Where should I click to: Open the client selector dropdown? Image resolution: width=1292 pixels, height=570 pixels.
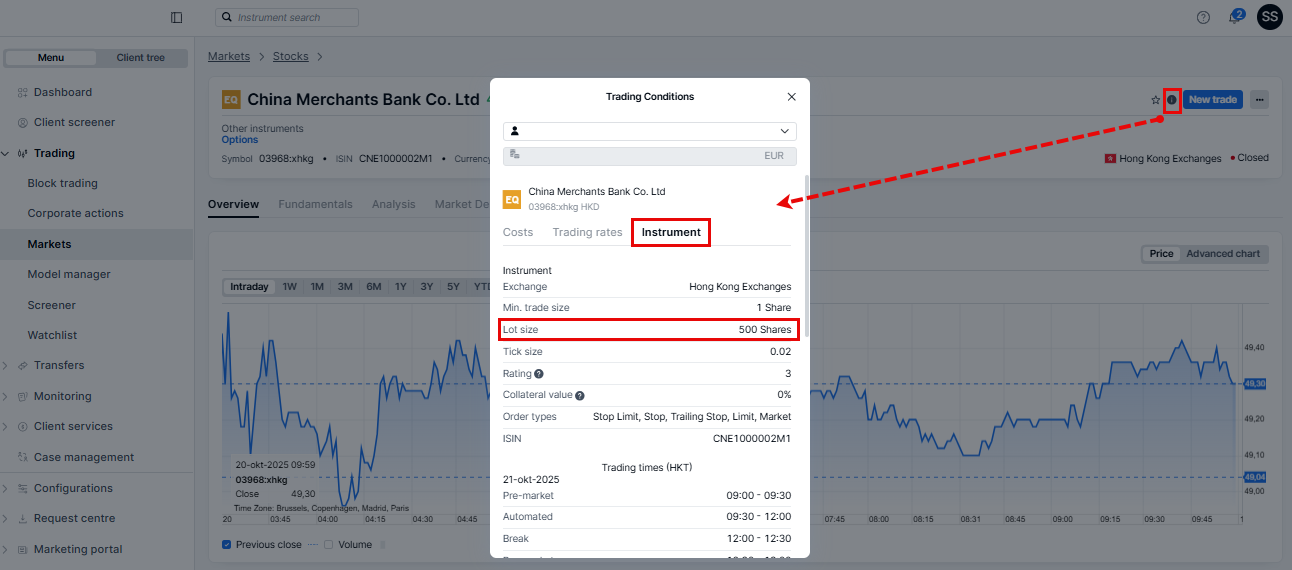pyautogui.click(x=650, y=131)
